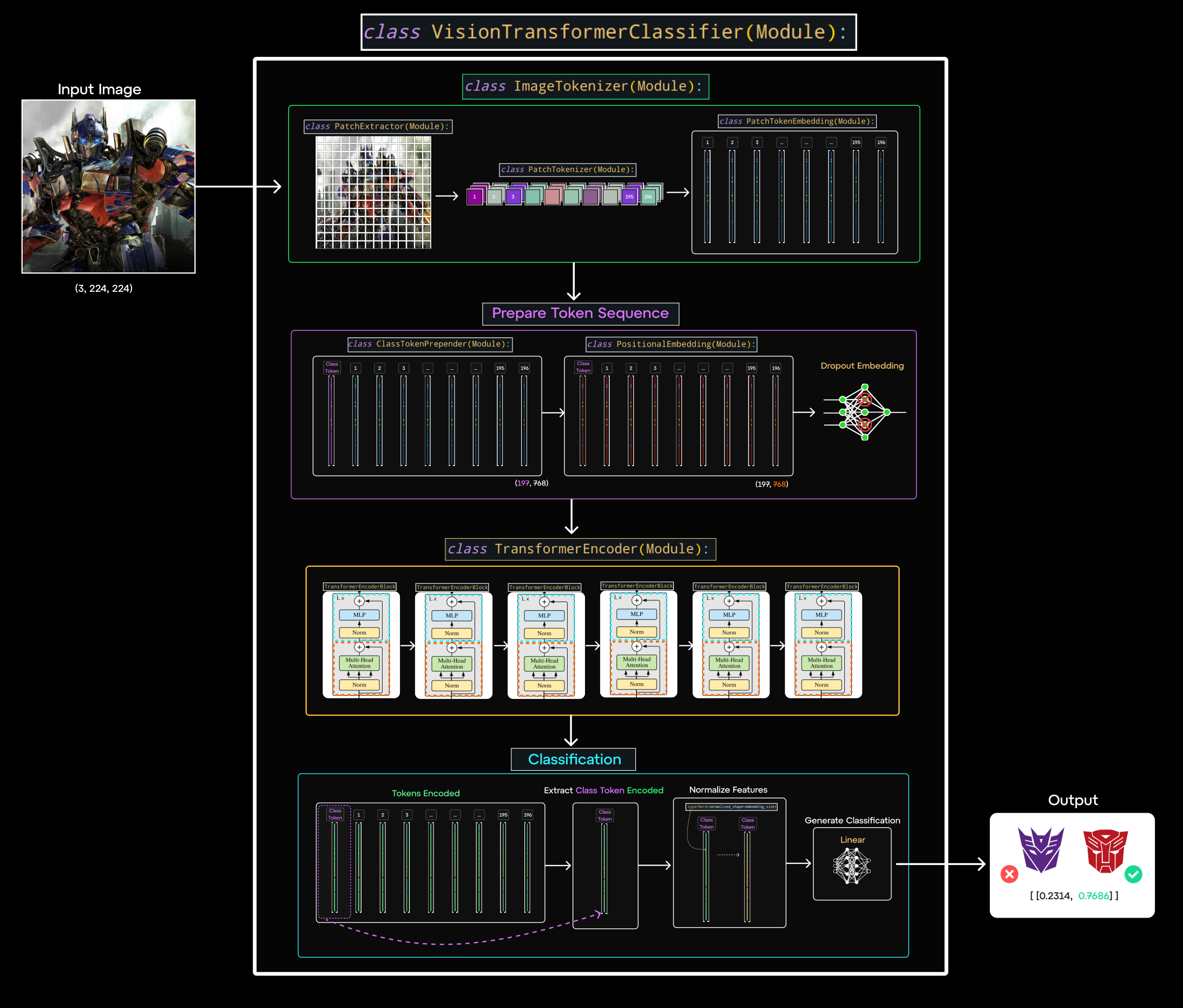This screenshot has height=1008, width=1183.
Task: Click the Generate Classification label
Action: click(x=852, y=820)
